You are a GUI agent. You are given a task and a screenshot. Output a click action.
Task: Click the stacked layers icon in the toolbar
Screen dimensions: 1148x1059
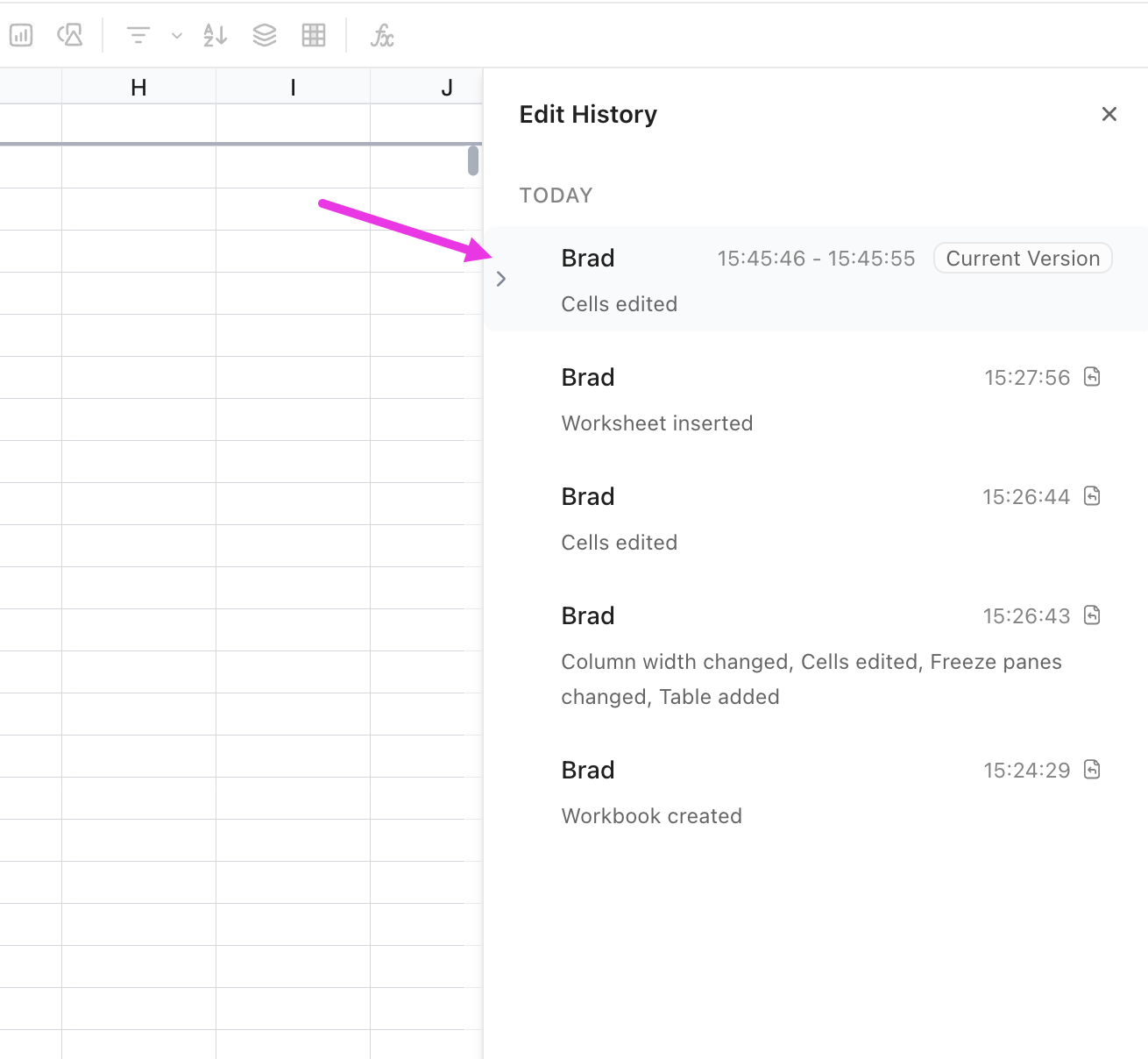[264, 35]
